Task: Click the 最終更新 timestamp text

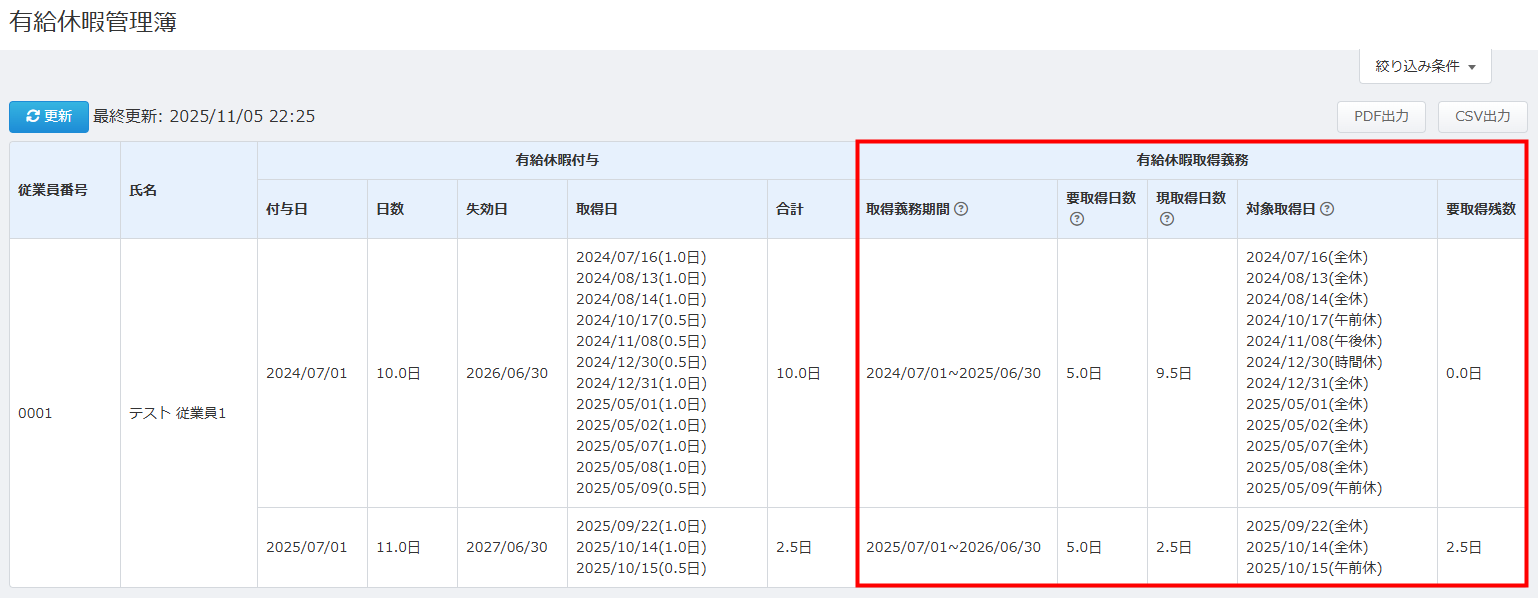Action: tap(204, 117)
